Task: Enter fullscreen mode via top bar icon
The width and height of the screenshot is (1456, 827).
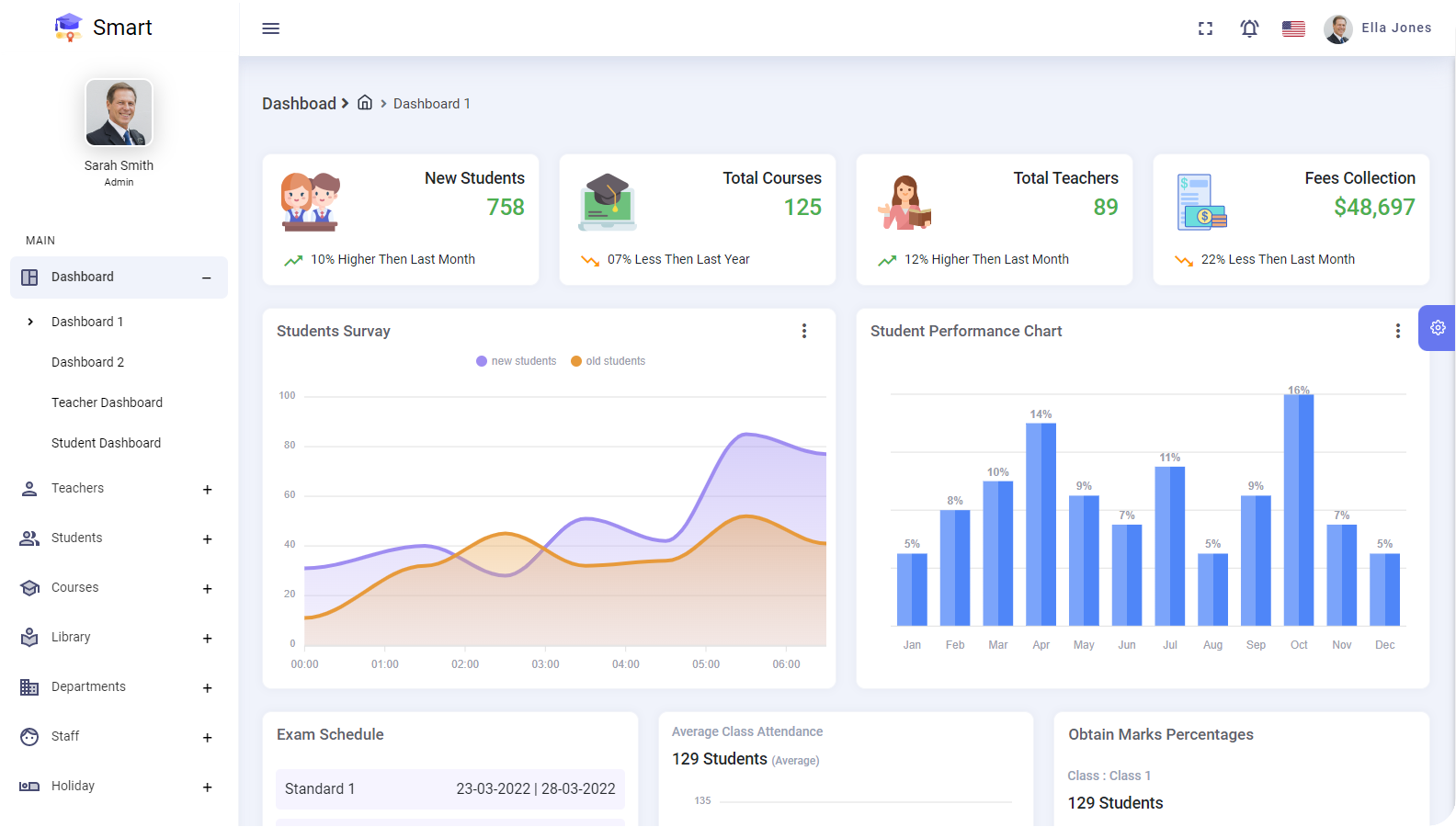Action: (1205, 28)
